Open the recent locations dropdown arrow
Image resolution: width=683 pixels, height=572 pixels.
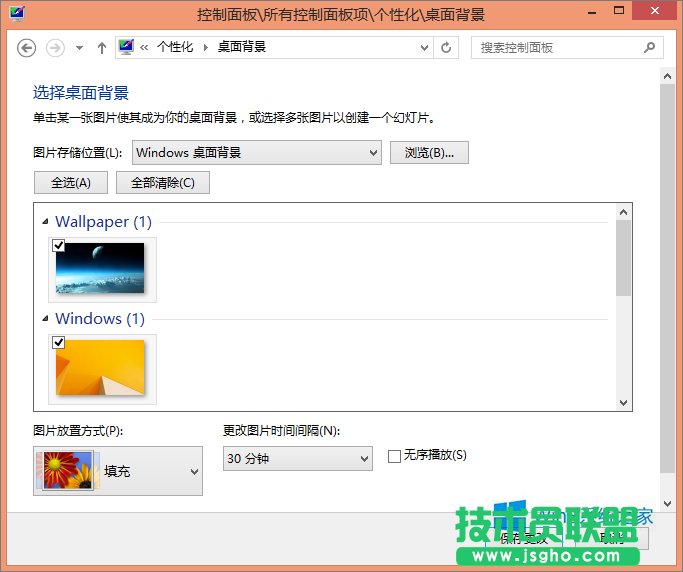click(79, 48)
